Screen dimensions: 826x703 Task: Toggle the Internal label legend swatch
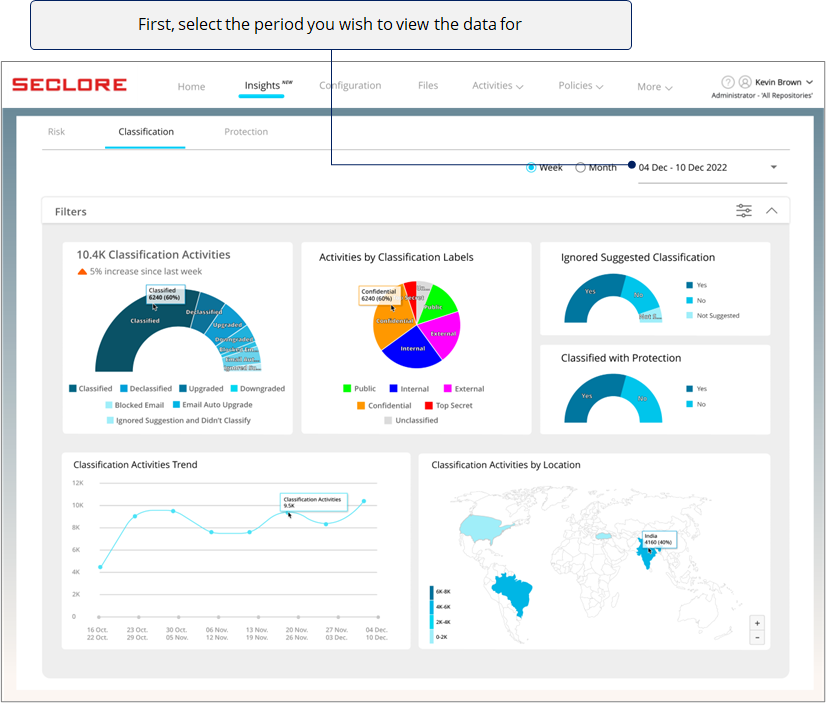tap(393, 389)
